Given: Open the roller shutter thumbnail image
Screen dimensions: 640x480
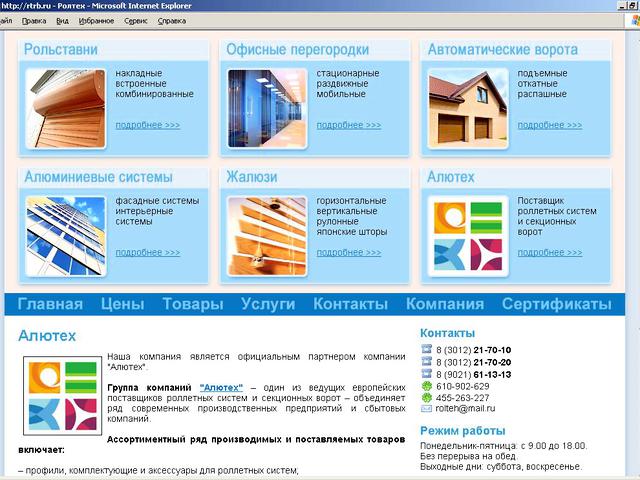Looking at the screenshot, I should [x=66, y=109].
